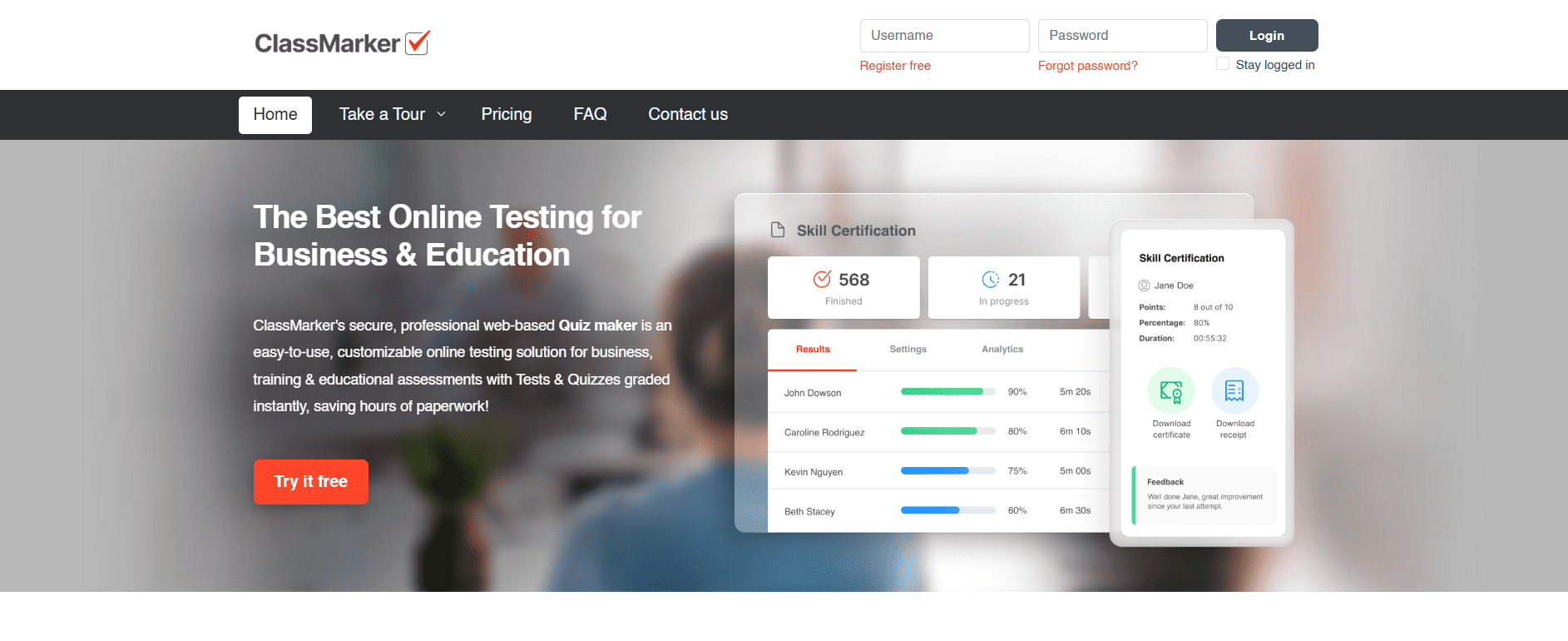
Task: Click the document icon beside Skill Certification heading
Action: pos(778,230)
